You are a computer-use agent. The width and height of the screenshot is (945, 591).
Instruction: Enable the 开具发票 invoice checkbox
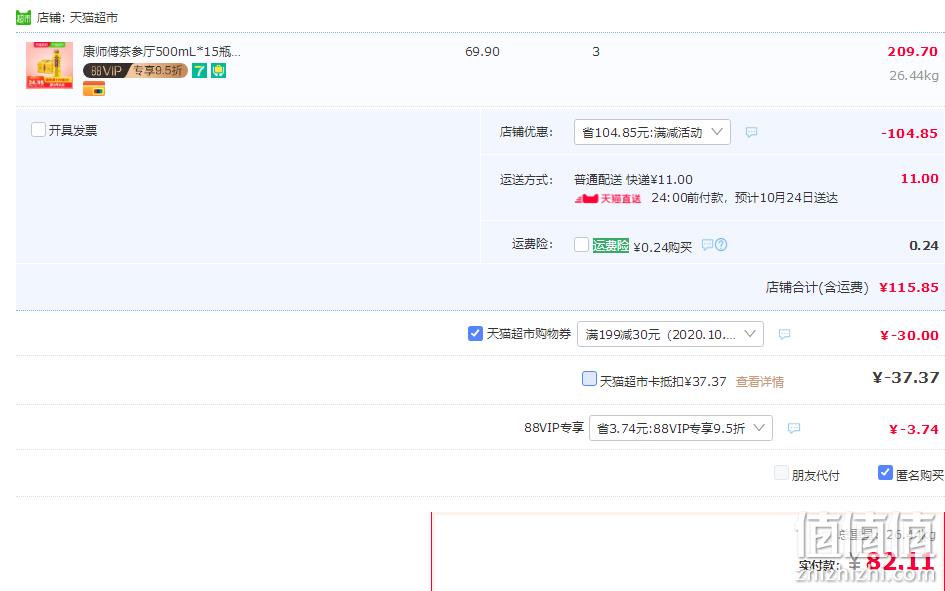[38, 130]
